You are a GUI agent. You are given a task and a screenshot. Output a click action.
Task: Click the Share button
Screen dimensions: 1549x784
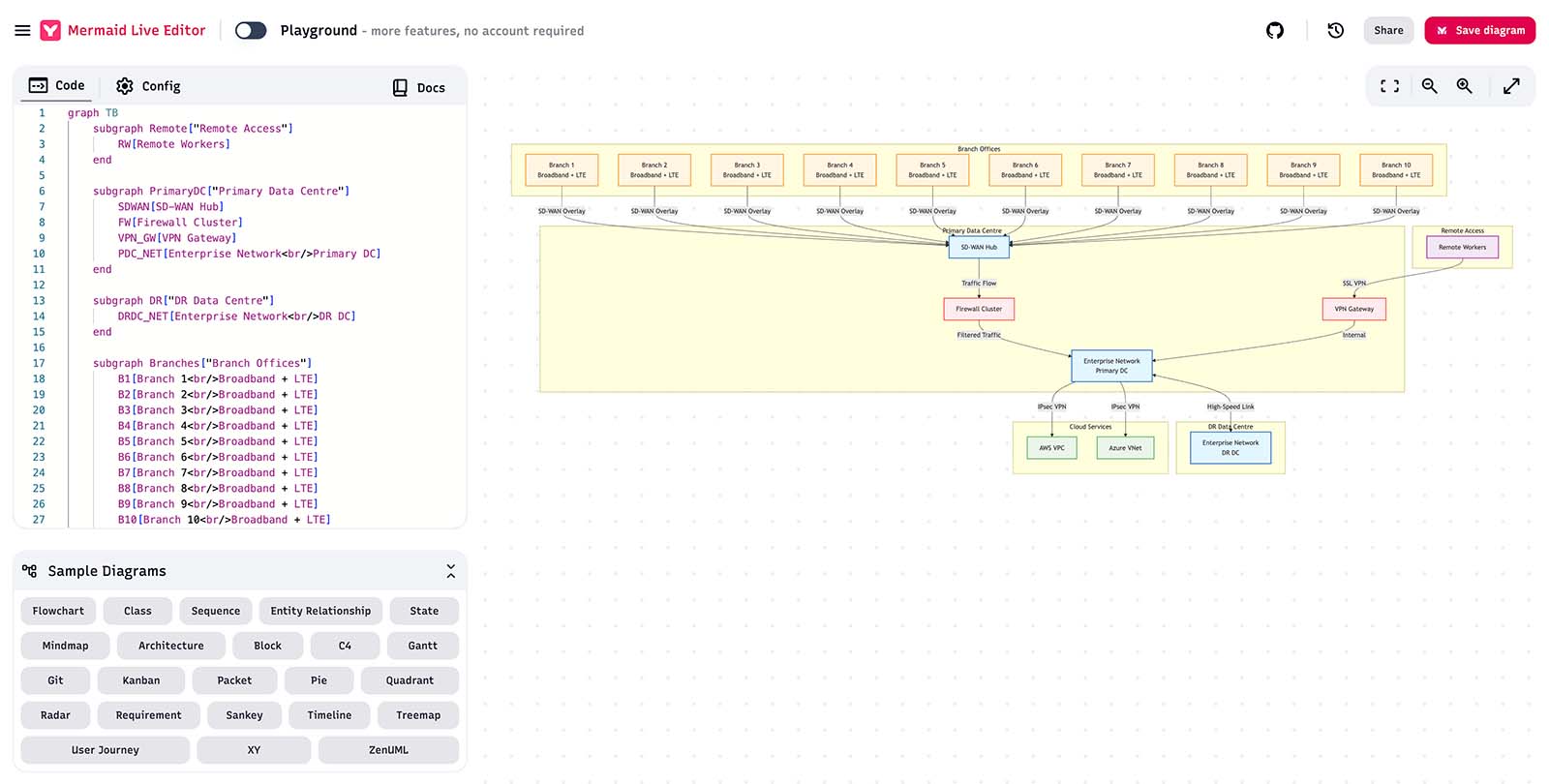1387,30
